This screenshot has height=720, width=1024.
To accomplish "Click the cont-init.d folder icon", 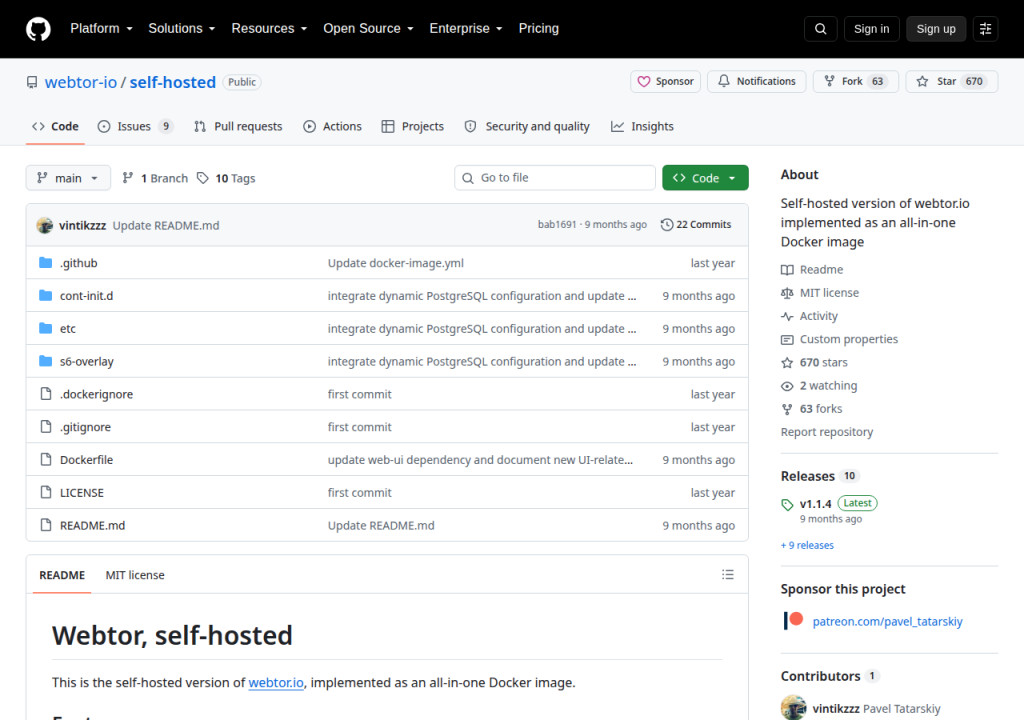I will click(x=46, y=295).
